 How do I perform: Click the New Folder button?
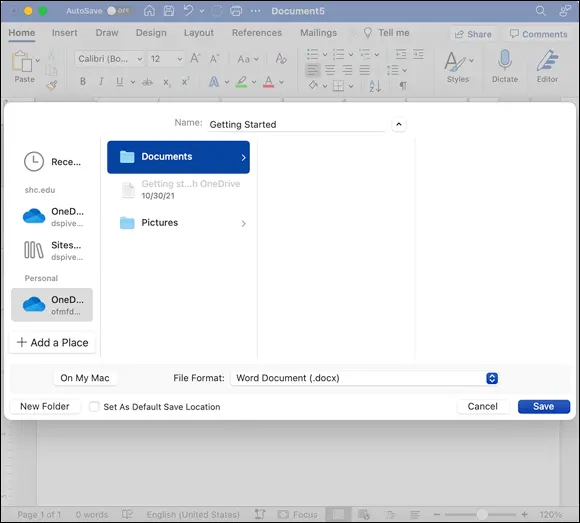click(x=45, y=406)
